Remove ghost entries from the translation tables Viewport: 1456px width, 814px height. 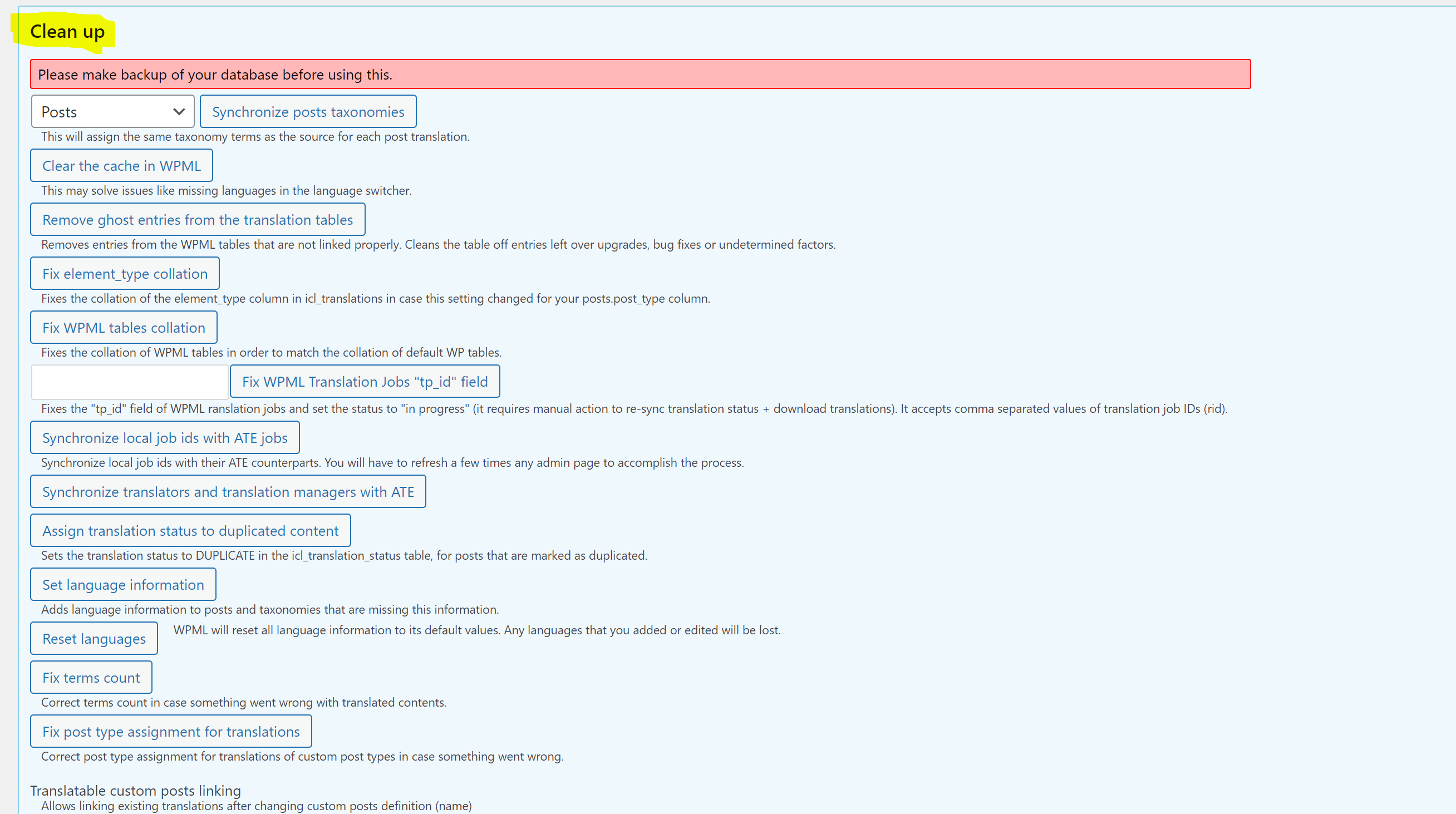tap(198, 219)
